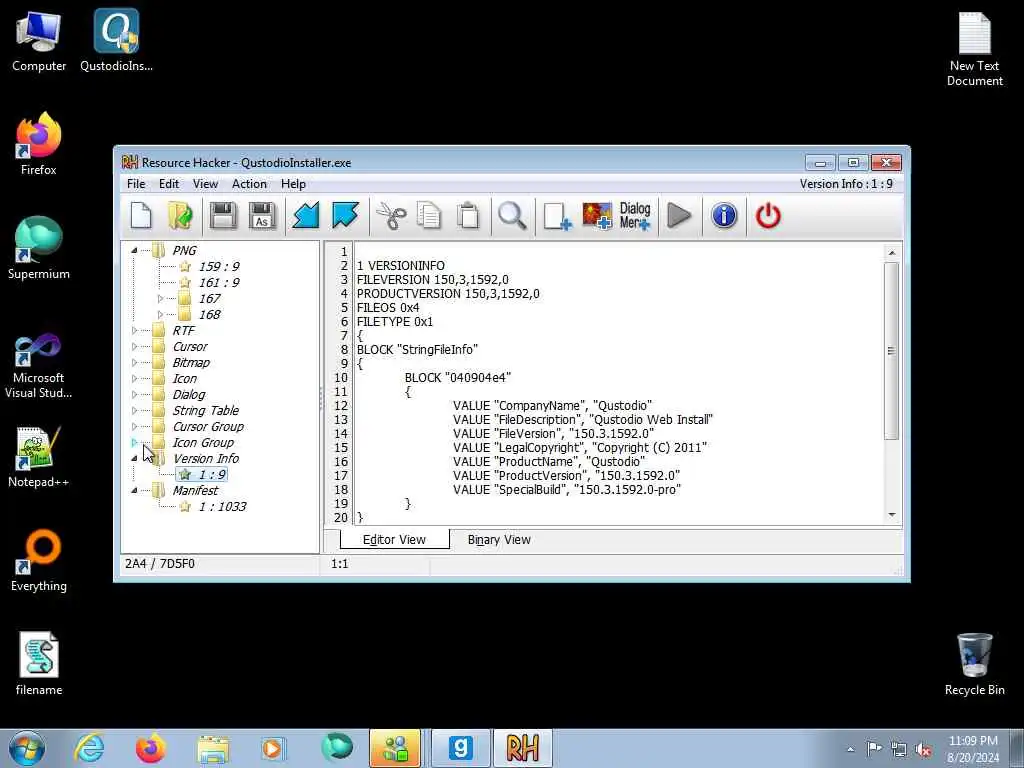This screenshot has height=768, width=1024.
Task: Open Internet Explorer from taskbar
Action: [x=89, y=748]
